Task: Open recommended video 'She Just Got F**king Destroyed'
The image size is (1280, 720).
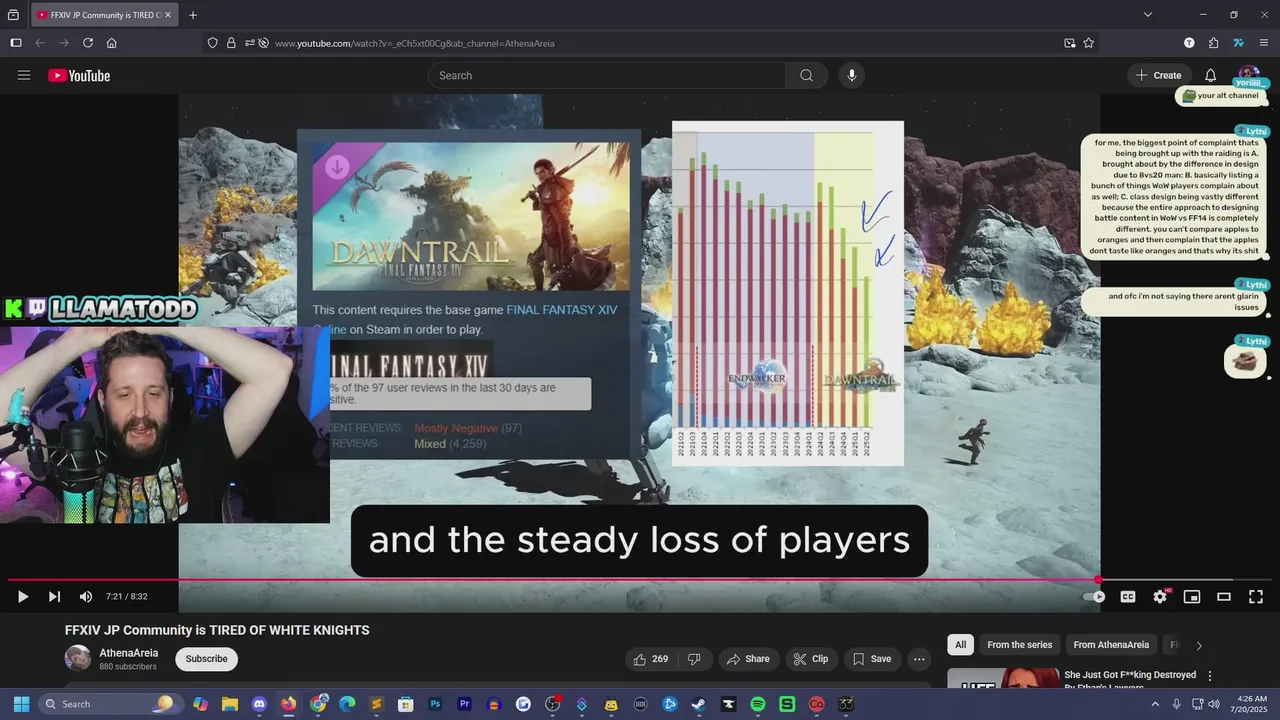Action: (1130, 681)
